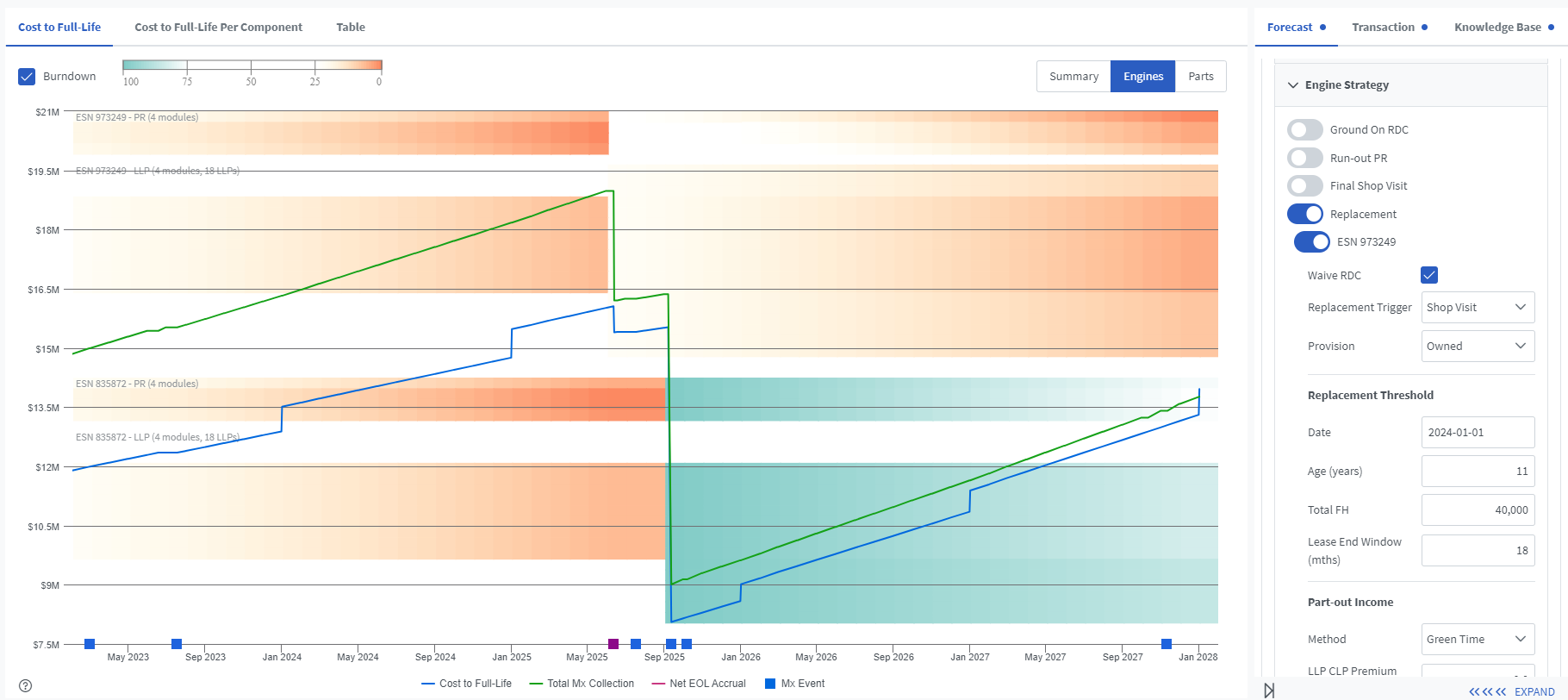Select the Engines view button
This screenshot has height=700, width=1568.
(x=1143, y=77)
